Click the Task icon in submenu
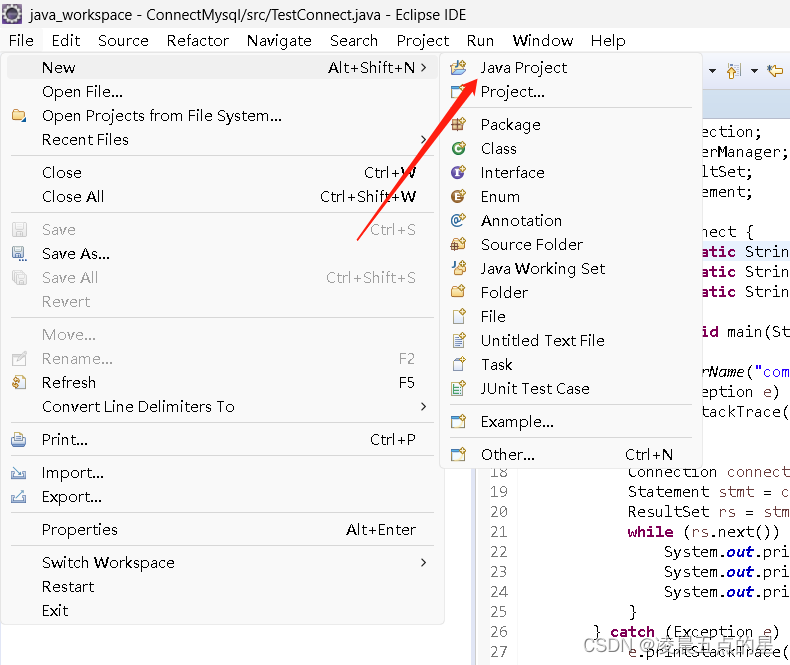Image resolution: width=790 pixels, height=665 pixels. (x=458, y=364)
